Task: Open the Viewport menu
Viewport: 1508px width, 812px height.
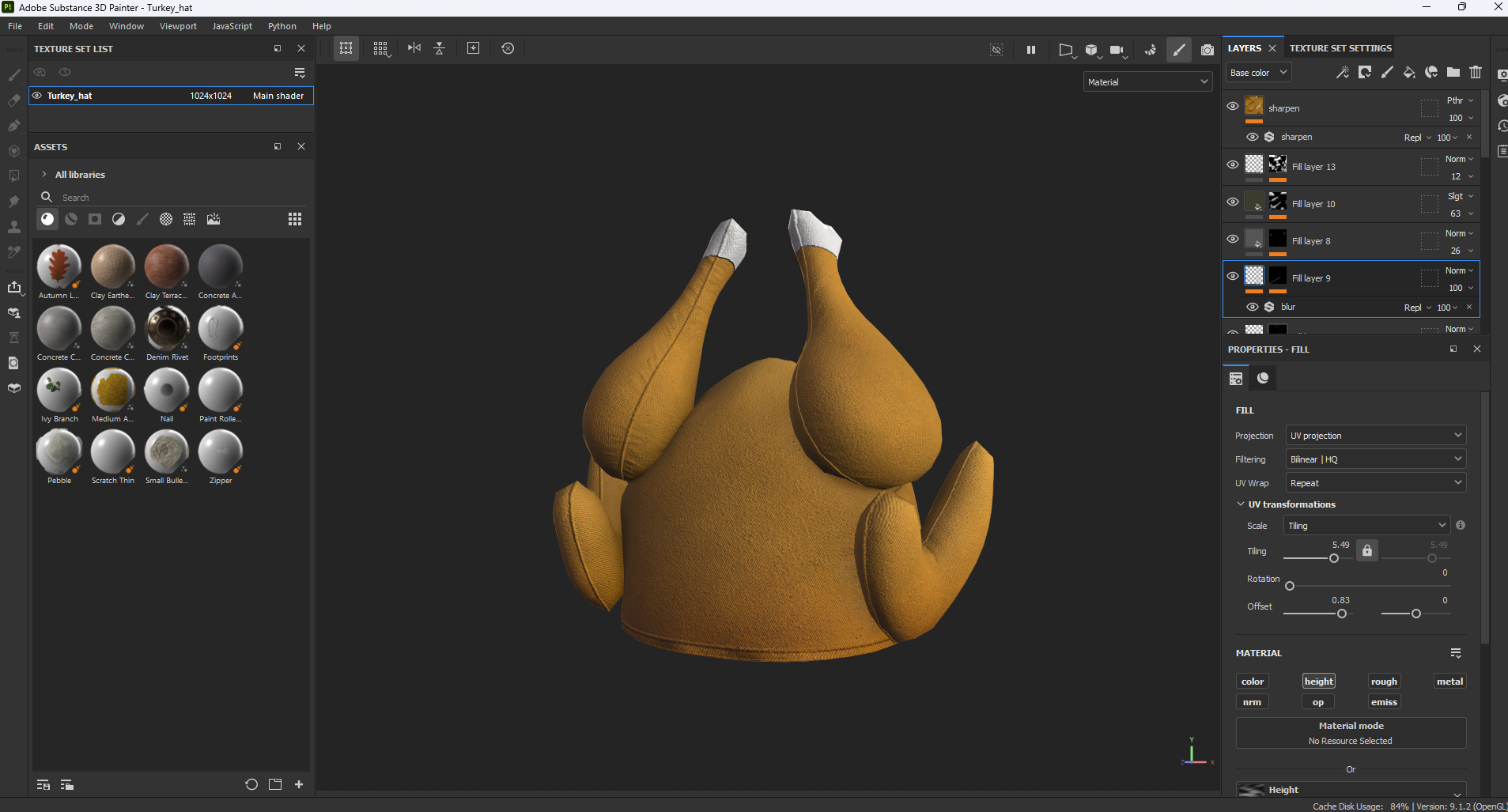Action: pyautogui.click(x=178, y=26)
